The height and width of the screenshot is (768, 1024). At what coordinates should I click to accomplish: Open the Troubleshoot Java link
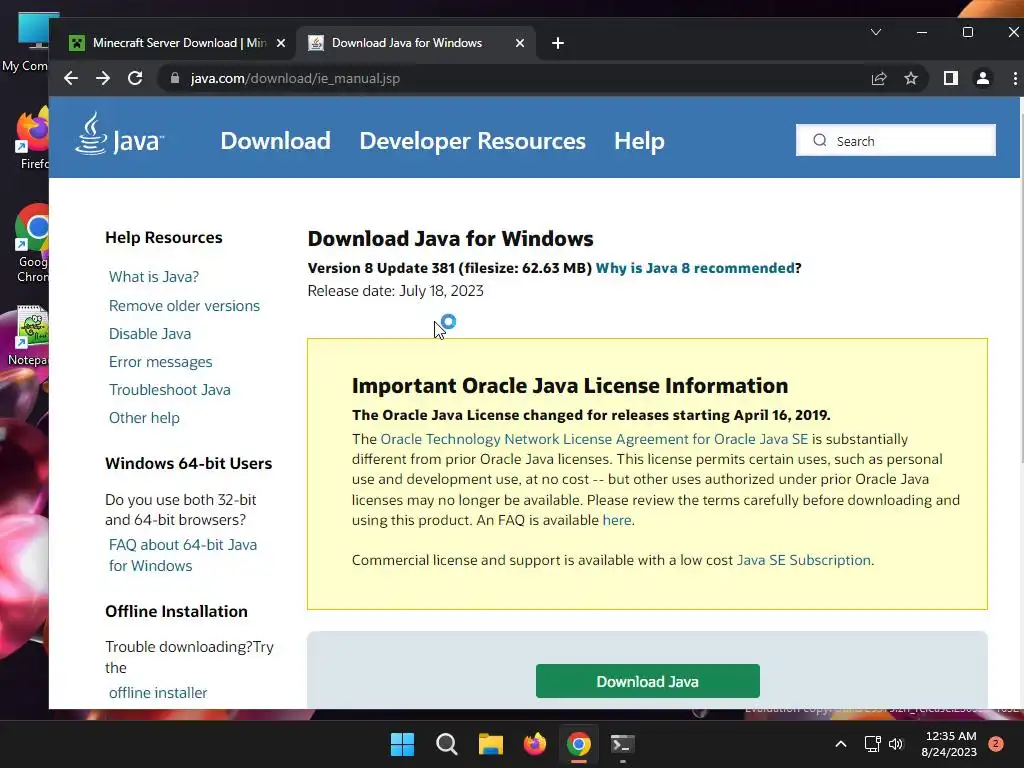click(169, 390)
